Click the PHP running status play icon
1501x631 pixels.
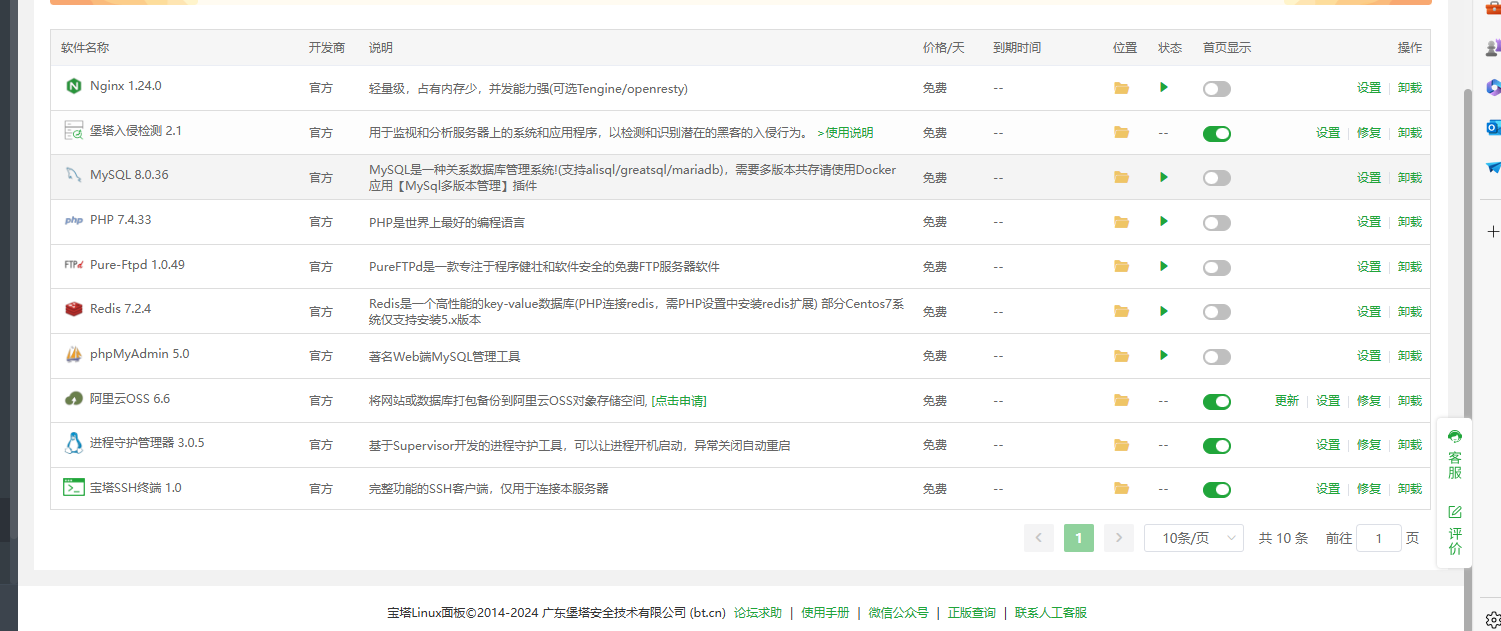tap(1163, 221)
